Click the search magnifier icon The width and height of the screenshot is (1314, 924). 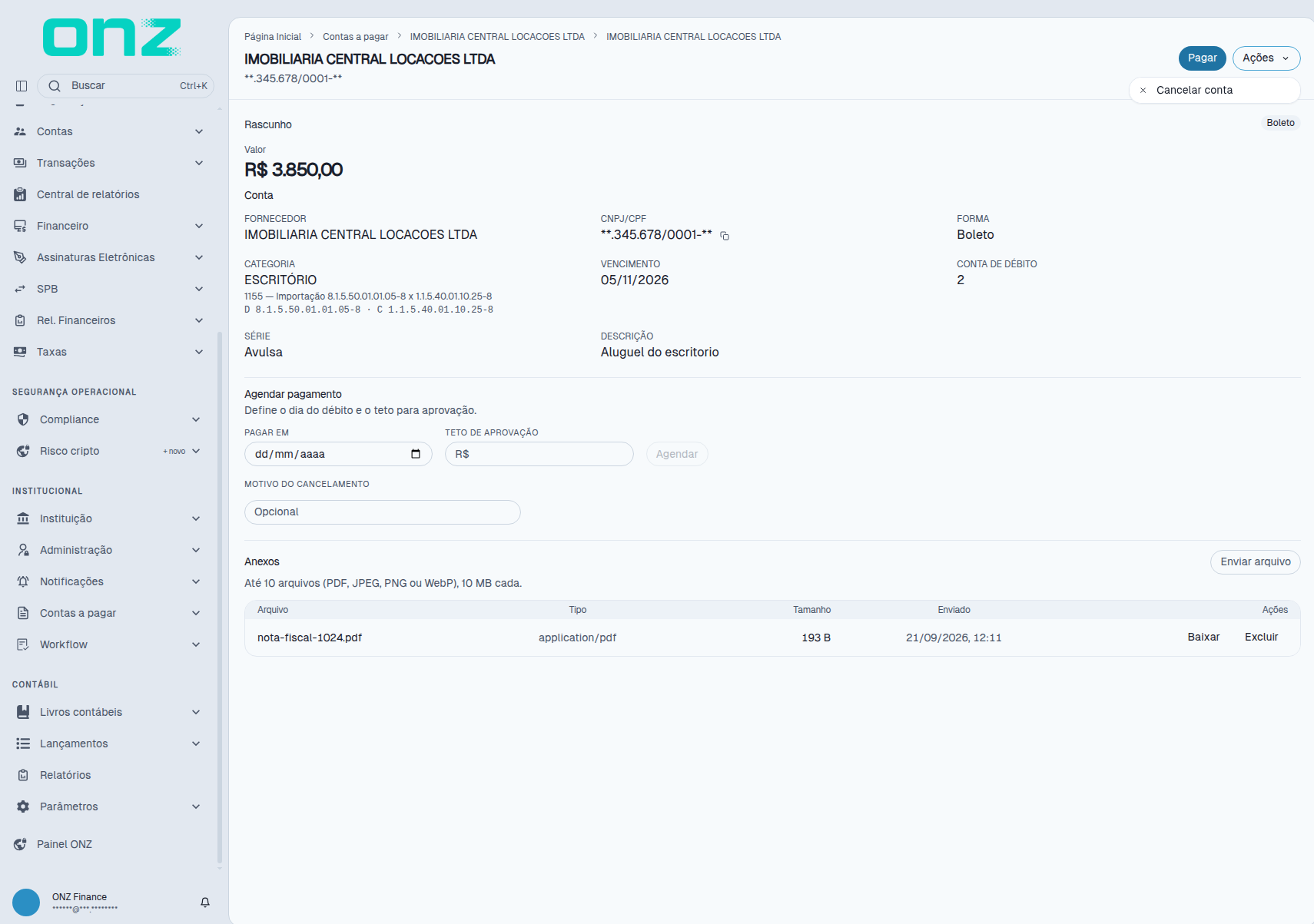point(55,86)
